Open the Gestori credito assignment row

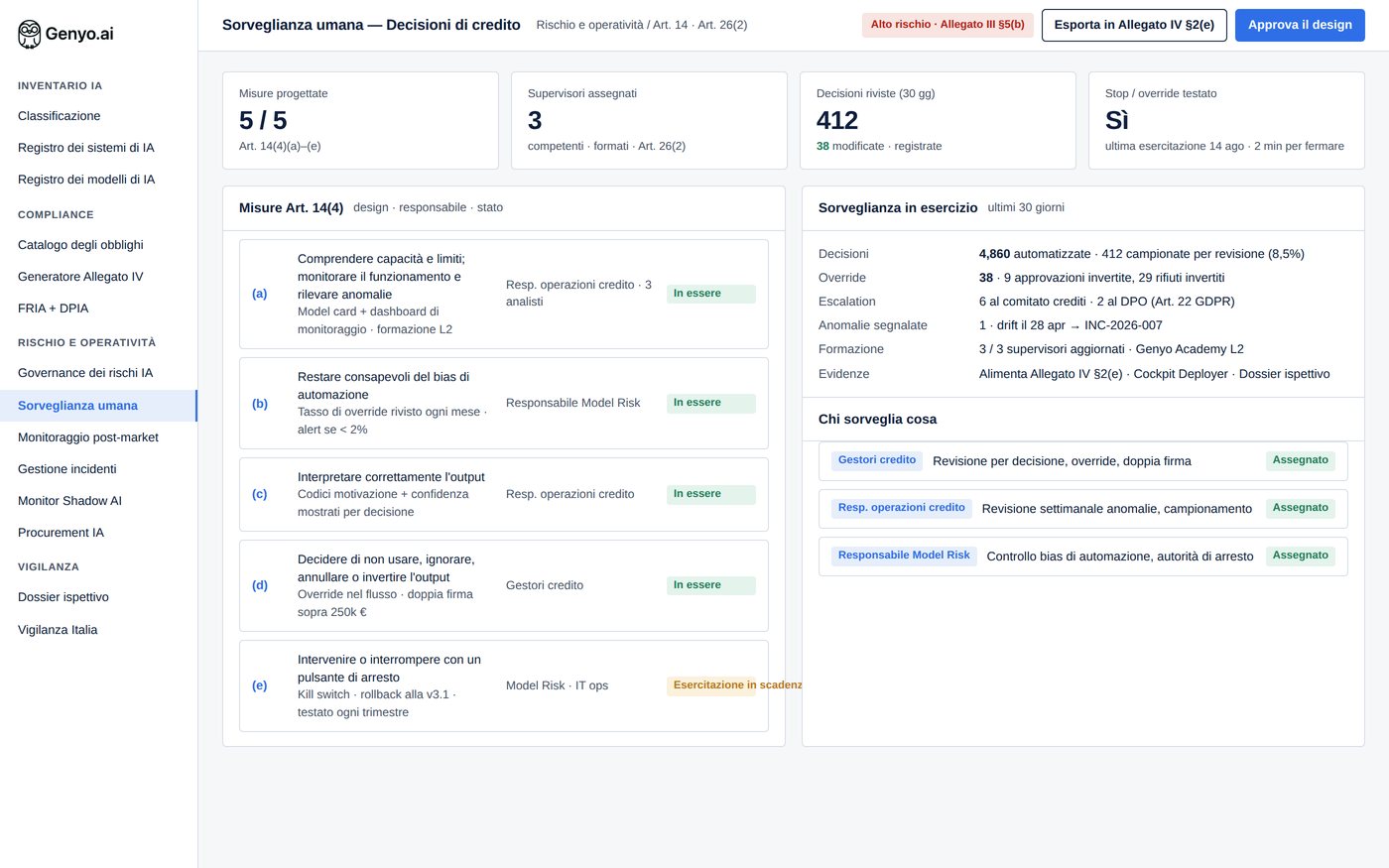(x=1083, y=461)
